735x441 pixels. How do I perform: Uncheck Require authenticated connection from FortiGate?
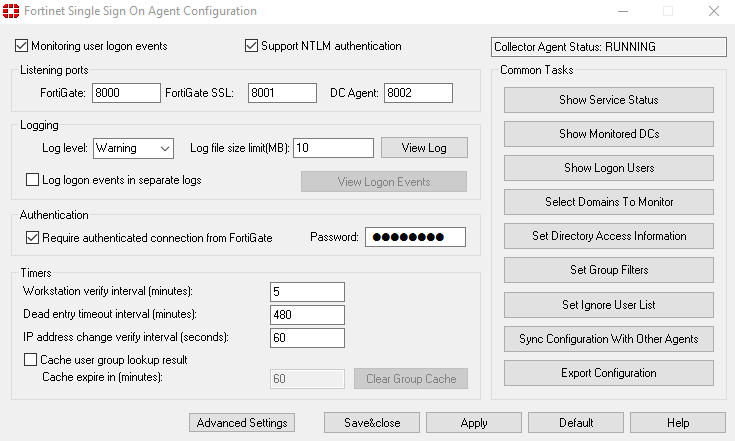[x=32, y=238]
